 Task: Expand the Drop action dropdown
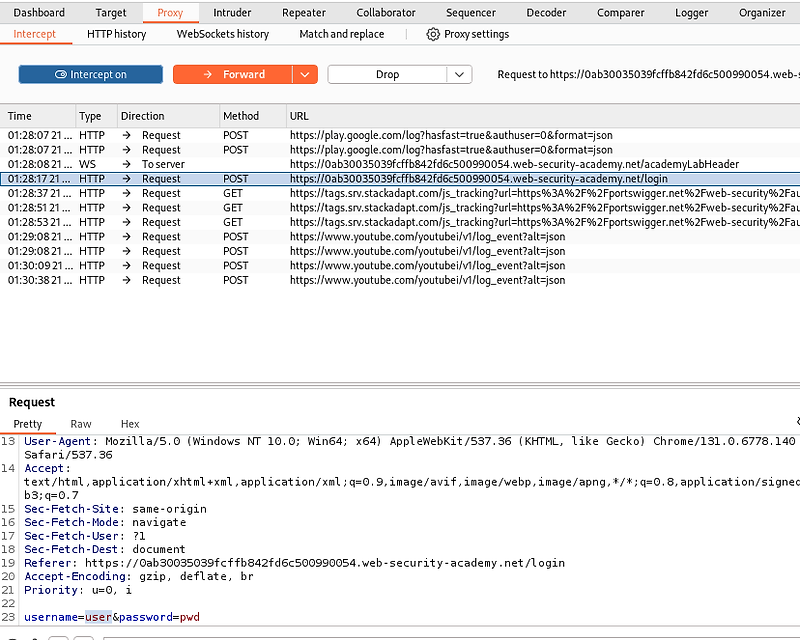(458, 73)
